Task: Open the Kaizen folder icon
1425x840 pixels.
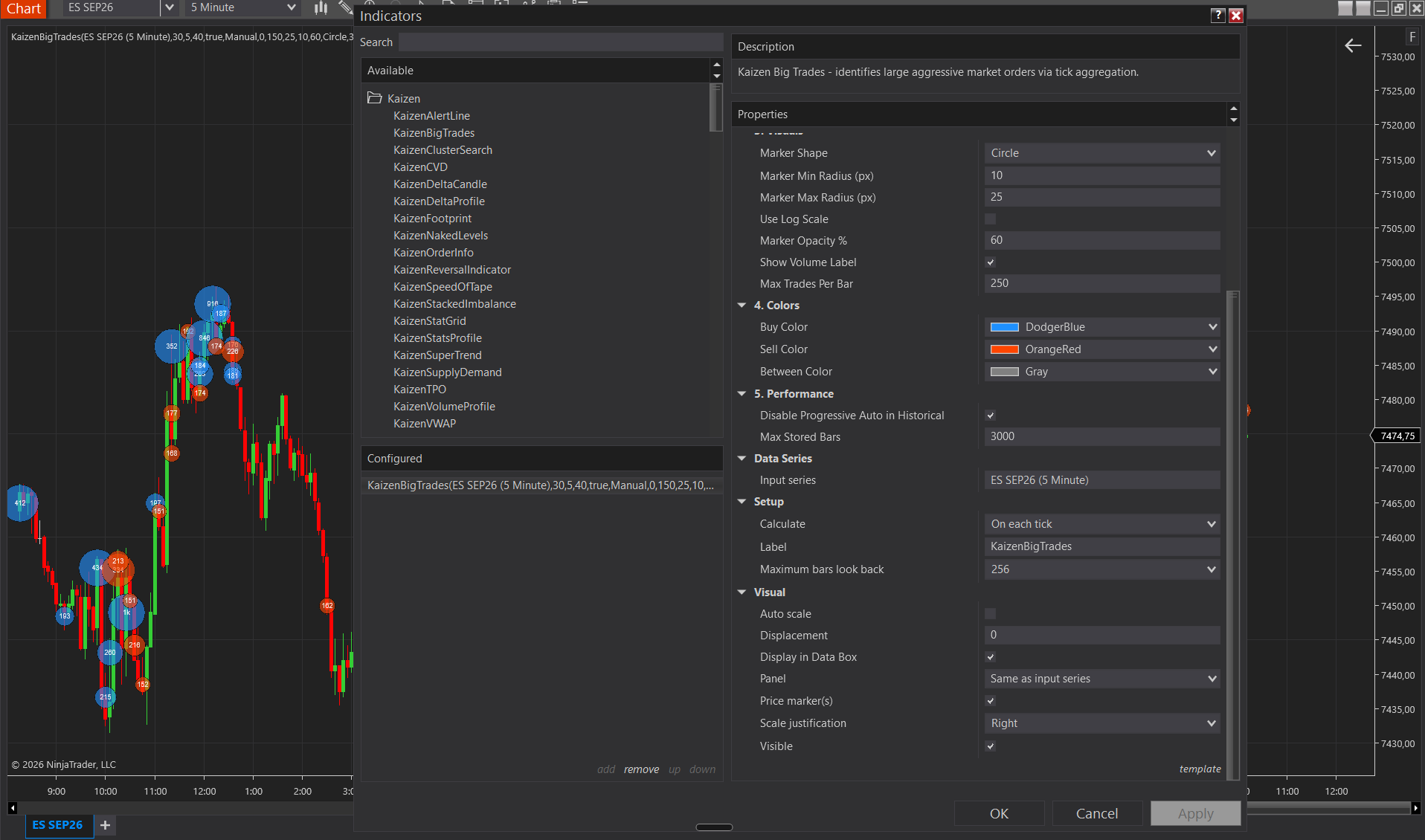Action: click(x=374, y=98)
